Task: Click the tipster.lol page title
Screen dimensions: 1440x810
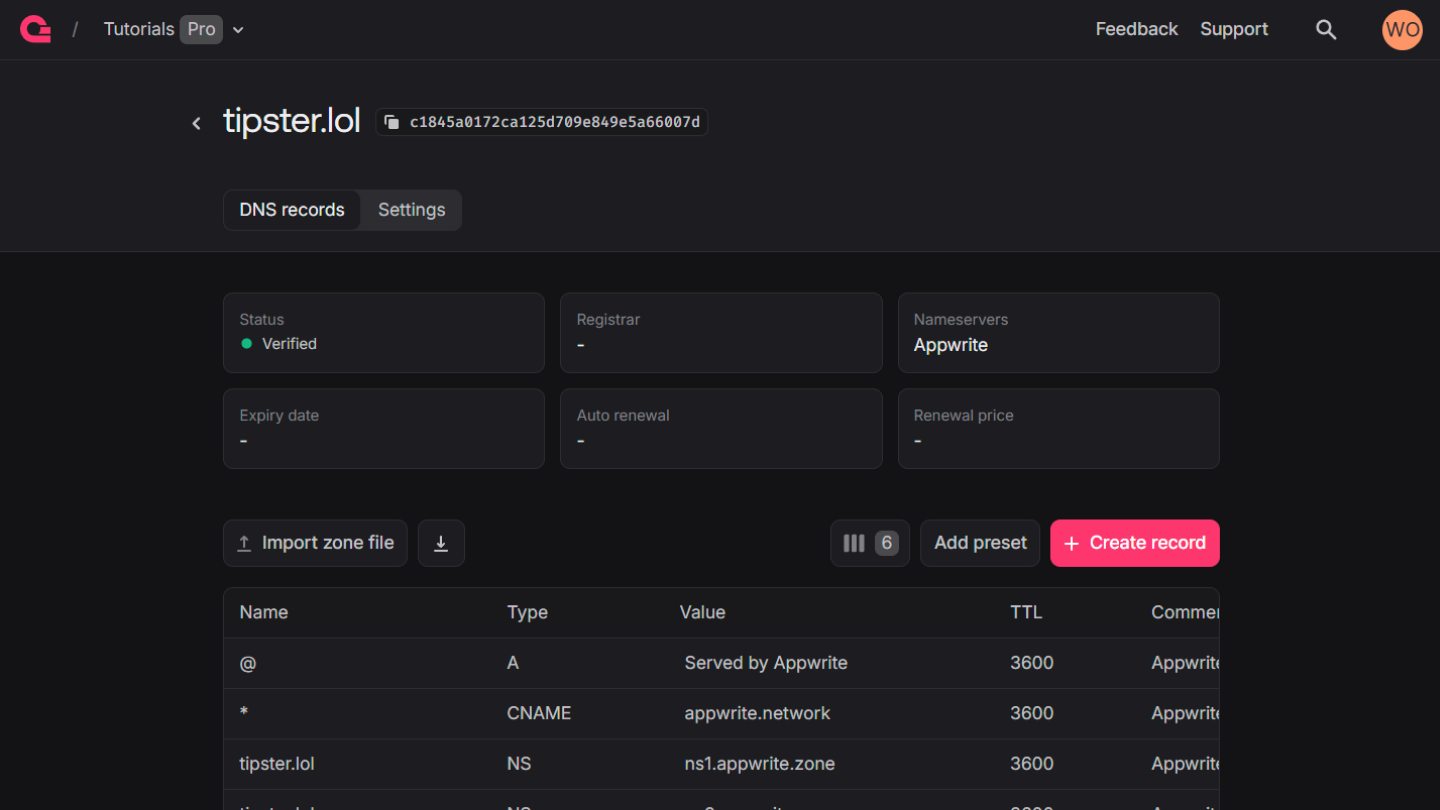Action: click(291, 121)
